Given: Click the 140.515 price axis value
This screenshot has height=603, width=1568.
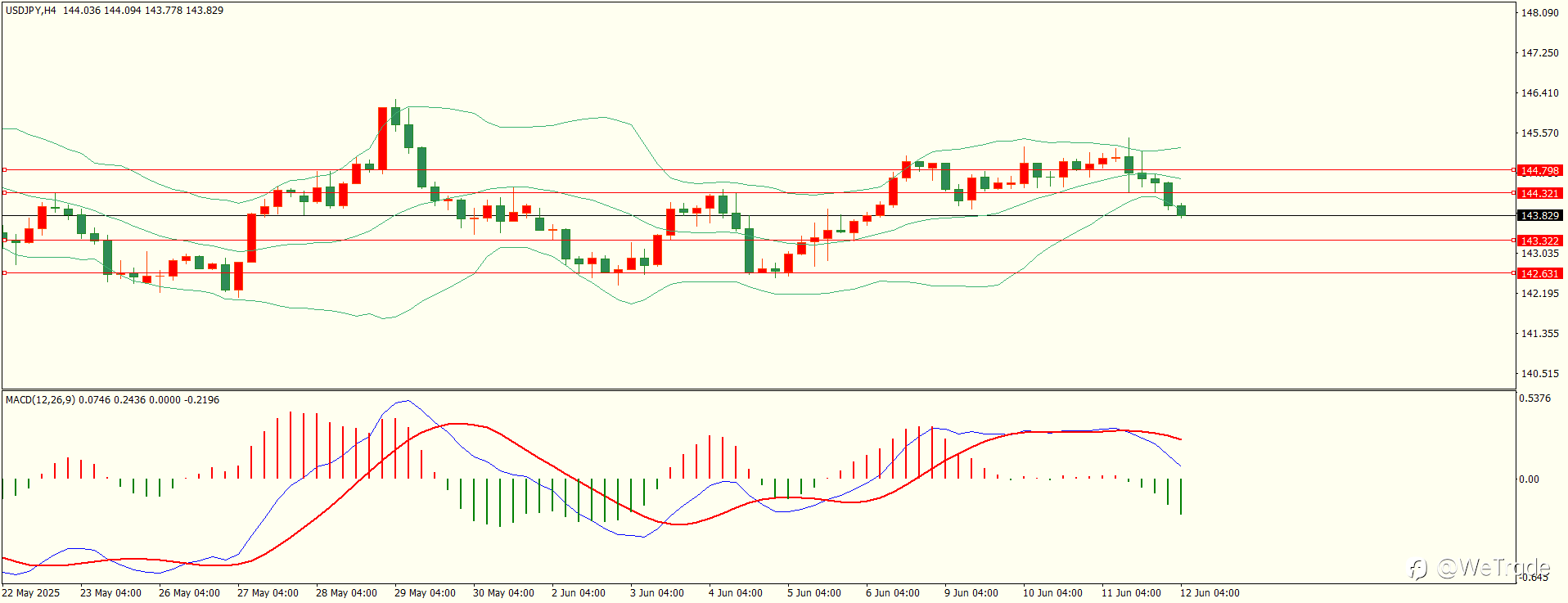Looking at the screenshot, I should pyautogui.click(x=1539, y=374).
